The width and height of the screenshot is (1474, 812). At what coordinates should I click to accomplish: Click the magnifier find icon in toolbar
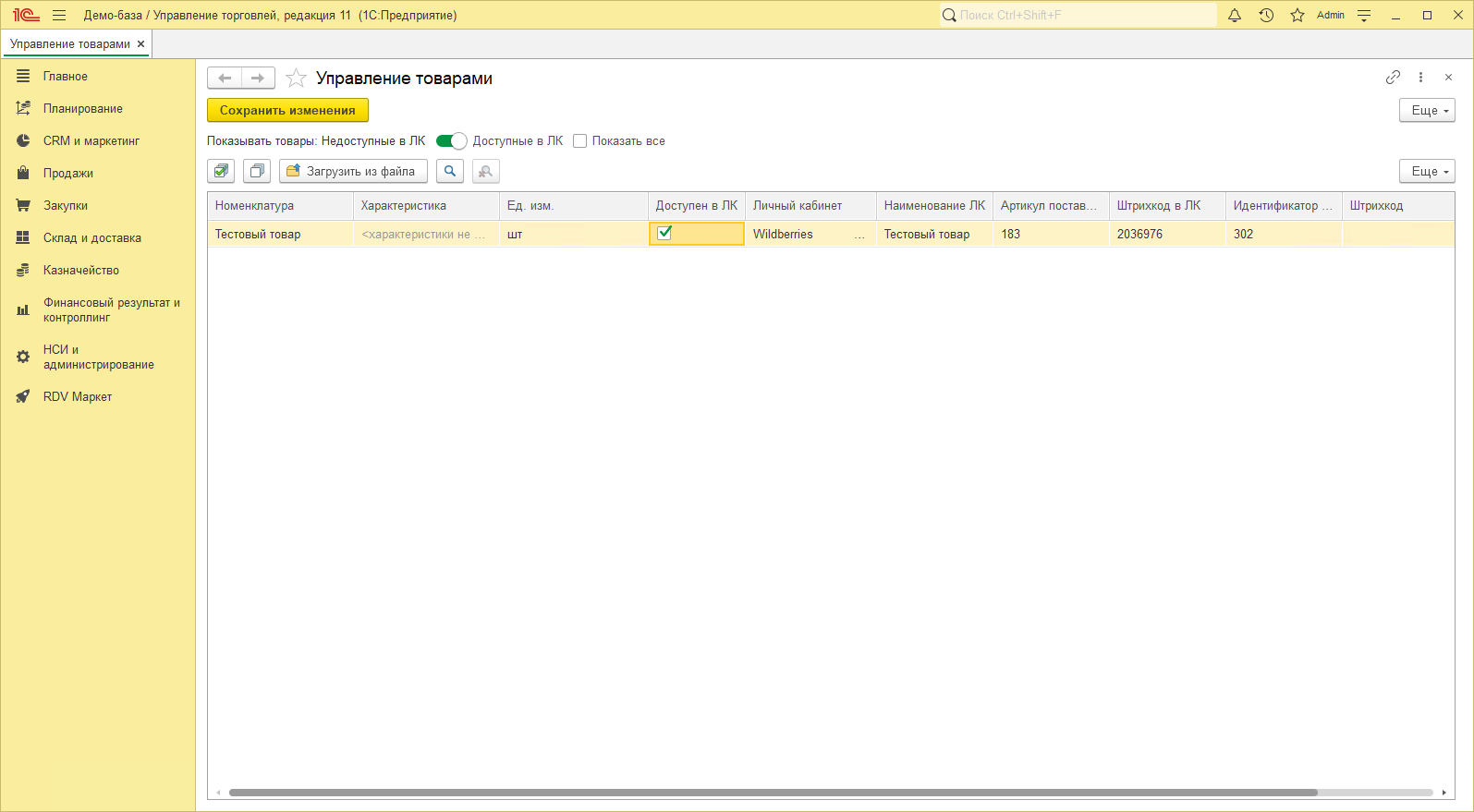pos(450,171)
